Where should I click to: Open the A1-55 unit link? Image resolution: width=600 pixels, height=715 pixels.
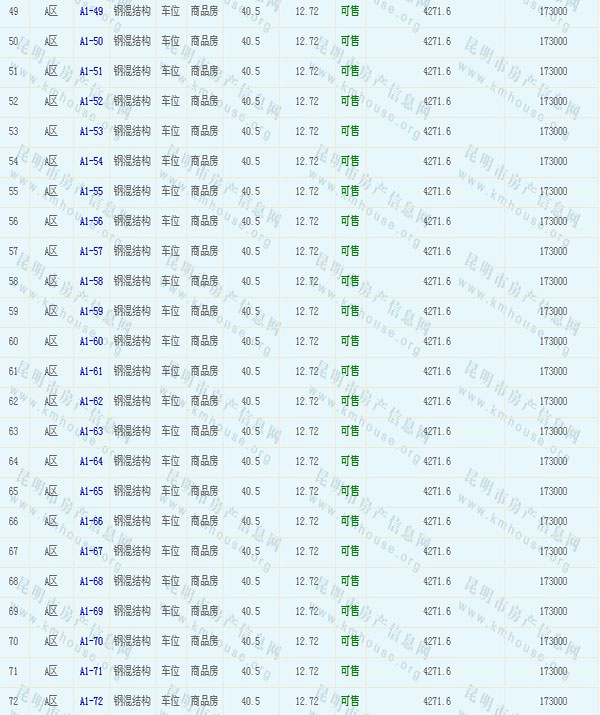tap(91, 191)
